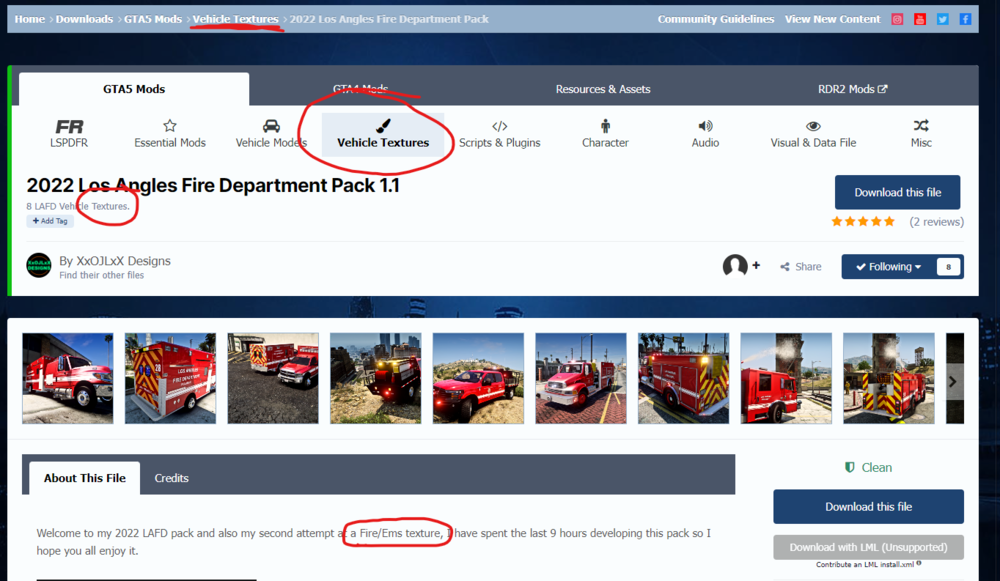
Task: Switch to the Credits tab
Action: click(x=171, y=478)
